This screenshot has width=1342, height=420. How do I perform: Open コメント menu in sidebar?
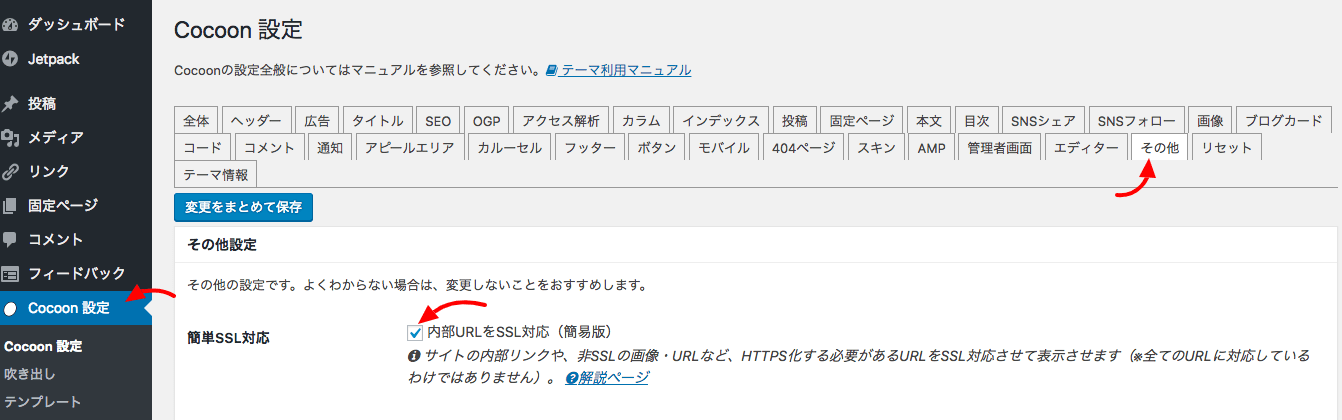76,239
